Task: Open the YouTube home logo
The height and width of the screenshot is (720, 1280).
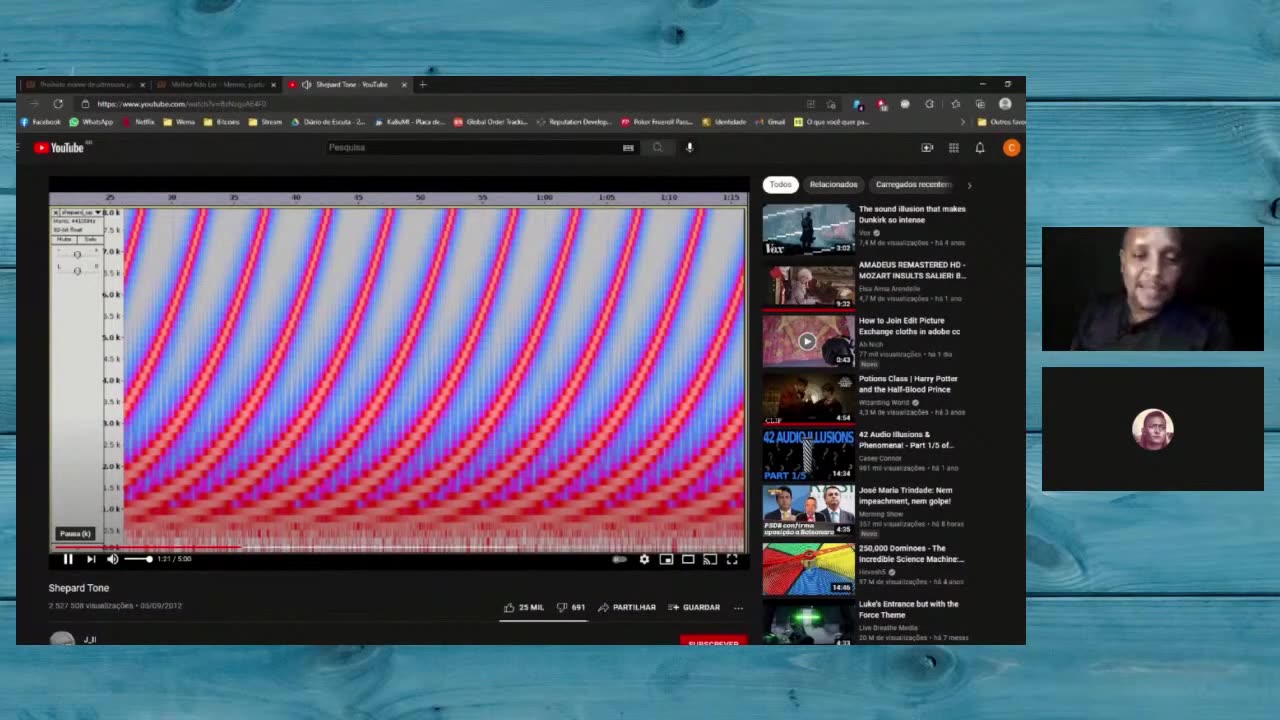Action: (x=60, y=148)
